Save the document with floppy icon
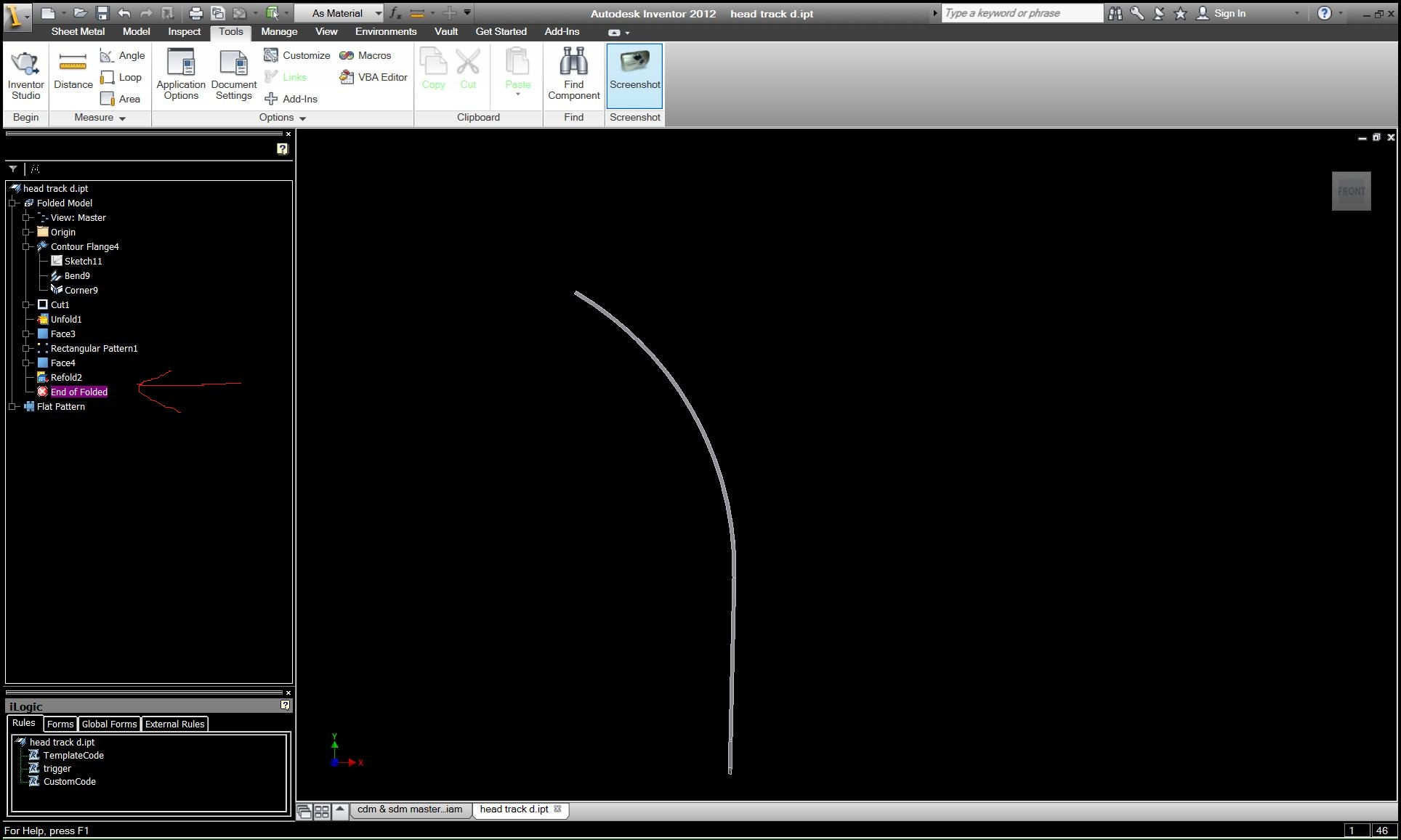Screen dimensions: 1401x840 point(102,13)
